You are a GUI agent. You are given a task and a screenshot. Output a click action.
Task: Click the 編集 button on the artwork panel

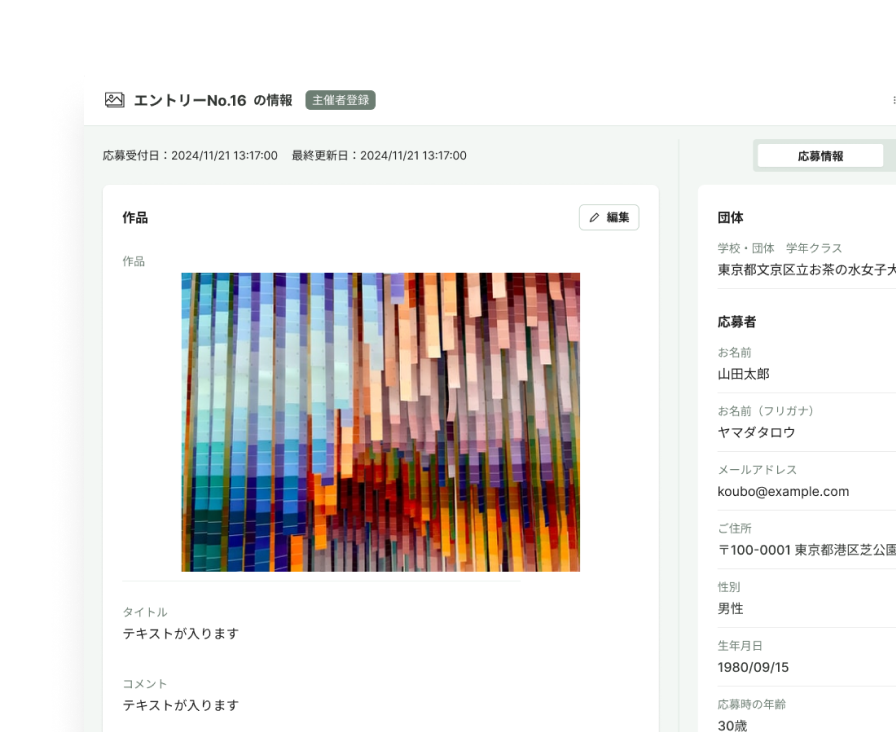[609, 217]
